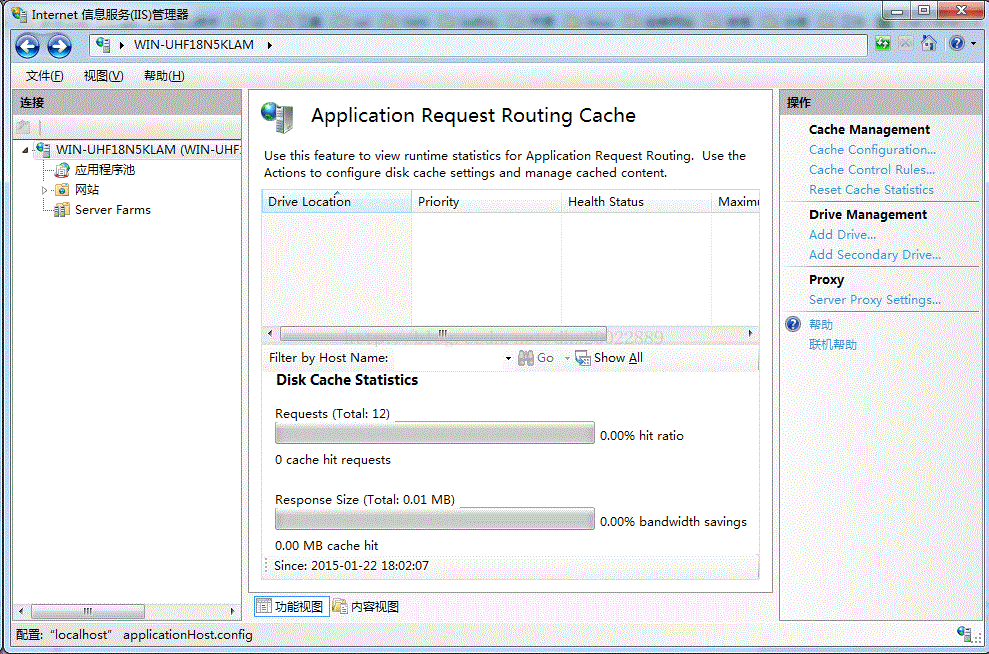This screenshot has width=989, height=654.
Task: Open the address bar arrow after WIN-UHF18N5KLAM
Action: pos(269,45)
